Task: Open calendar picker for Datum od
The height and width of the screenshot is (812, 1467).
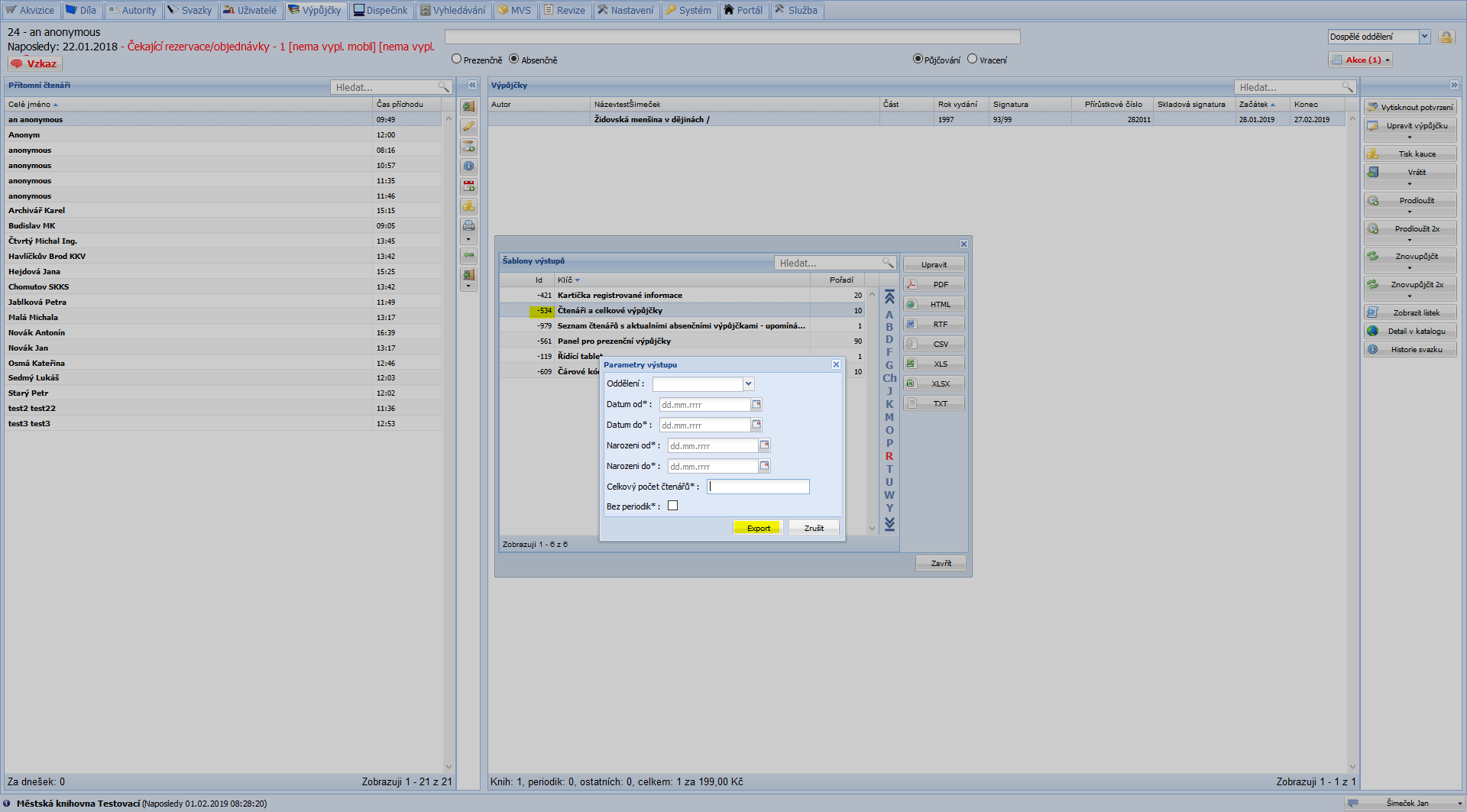Action: [x=756, y=405]
